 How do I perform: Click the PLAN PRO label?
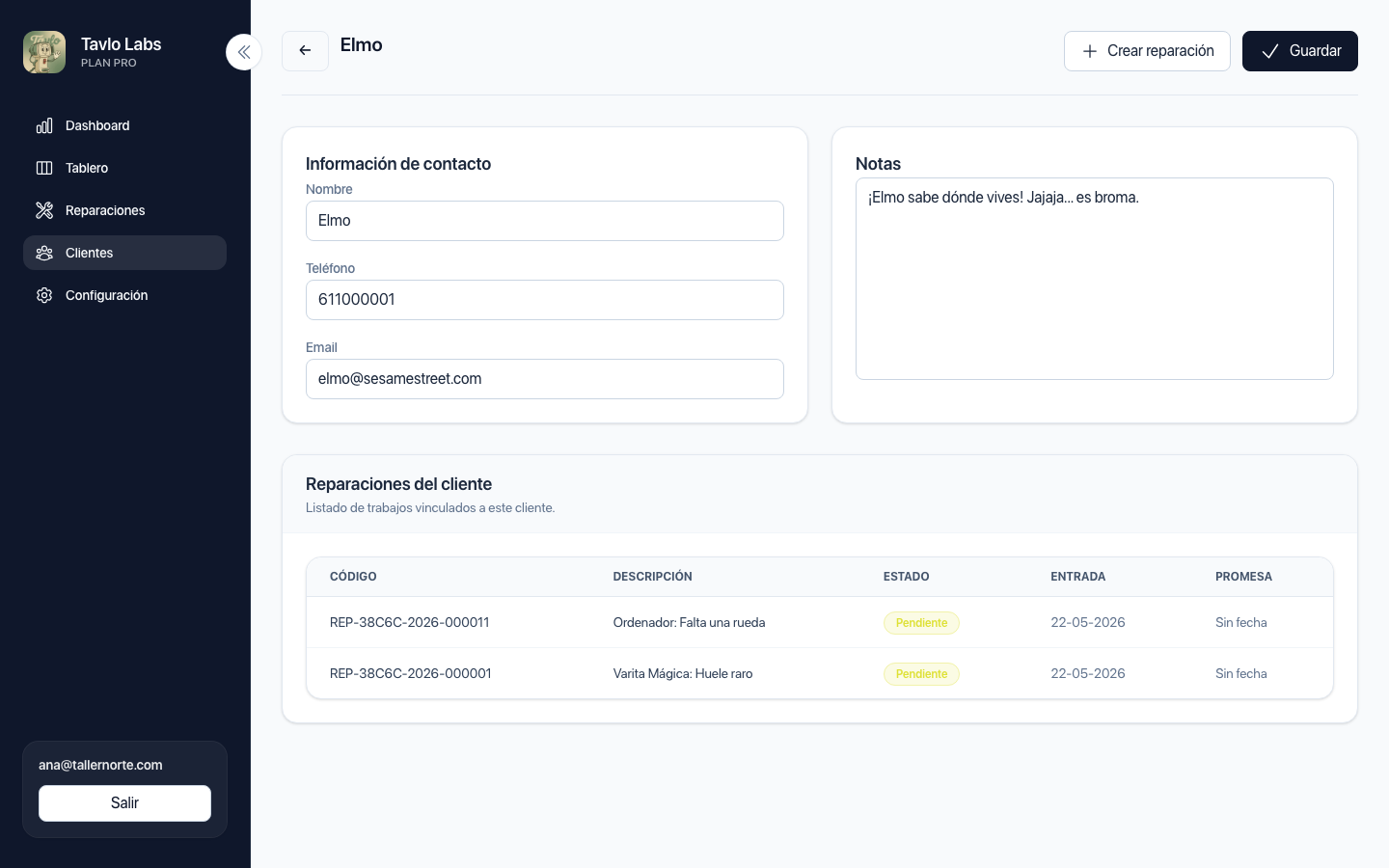(109, 63)
